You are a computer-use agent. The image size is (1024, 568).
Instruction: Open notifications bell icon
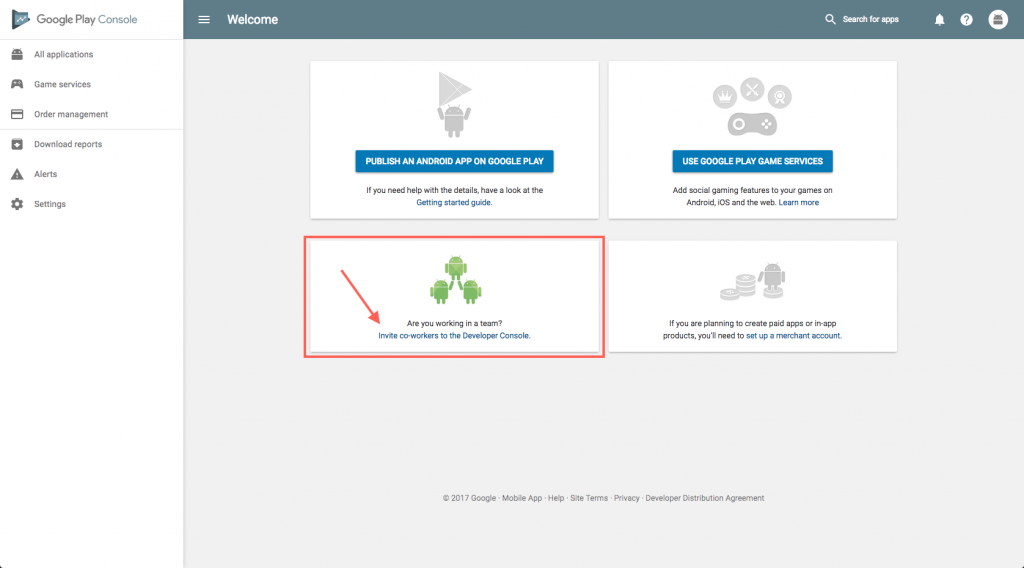pos(939,20)
